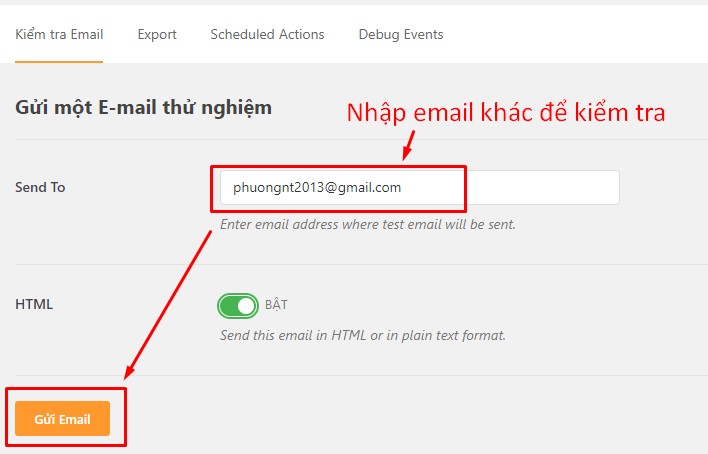This screenshot has height=454, width=708.
Task: Click the Send To field label
Action: (x=40, y=187)
